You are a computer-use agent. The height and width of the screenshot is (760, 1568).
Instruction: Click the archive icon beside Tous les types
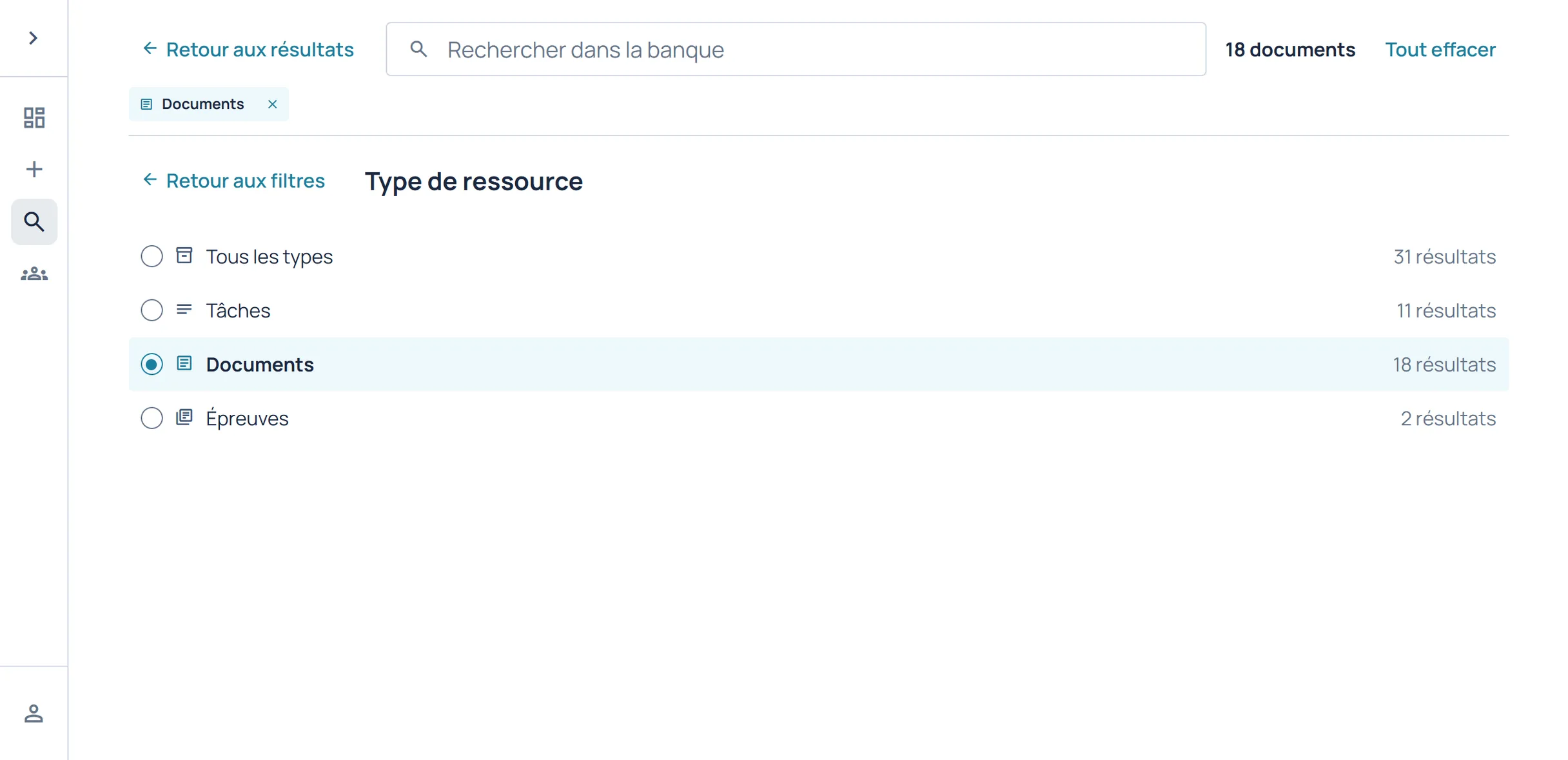(x=184, y=255)
